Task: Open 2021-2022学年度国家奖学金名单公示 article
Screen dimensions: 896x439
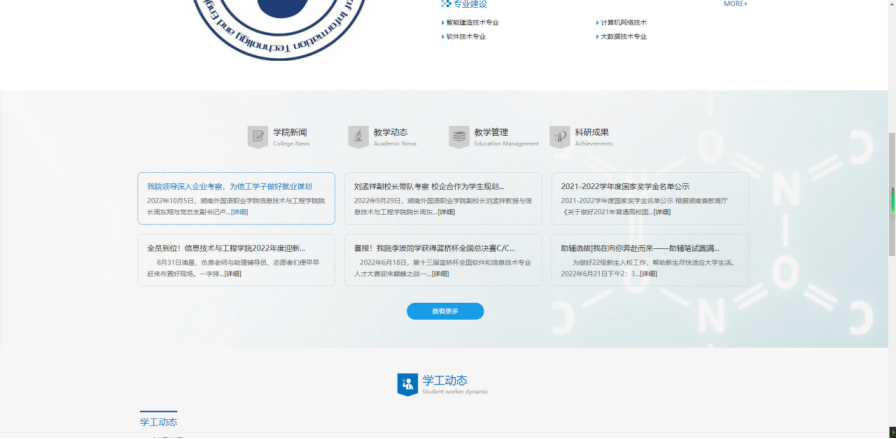Action: click(x=625, y=186)
